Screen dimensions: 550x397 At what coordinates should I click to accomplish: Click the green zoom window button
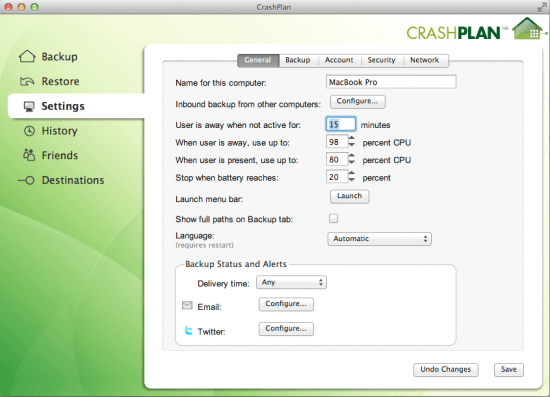point(34,7)
